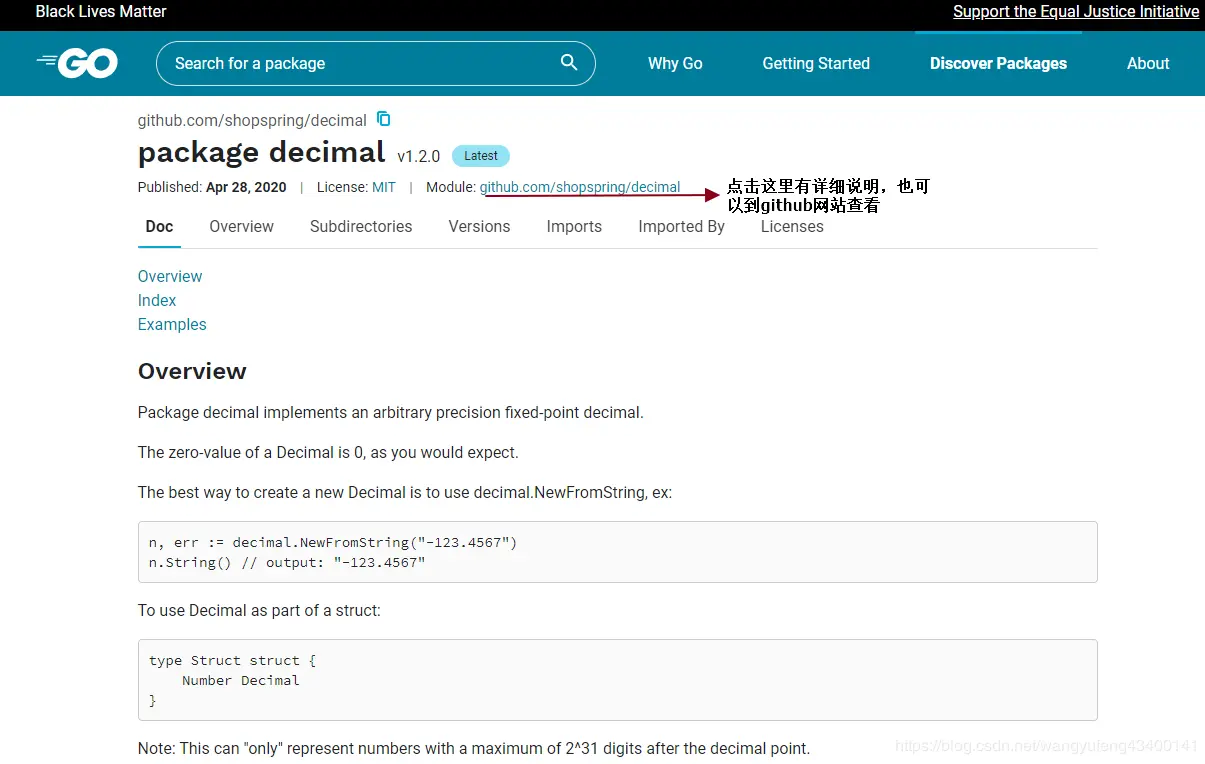The height and width of the screenshot is (764, 1205).
Task: Open module link github.com/shopspring/decimal
Action: [x=580, y=187]
